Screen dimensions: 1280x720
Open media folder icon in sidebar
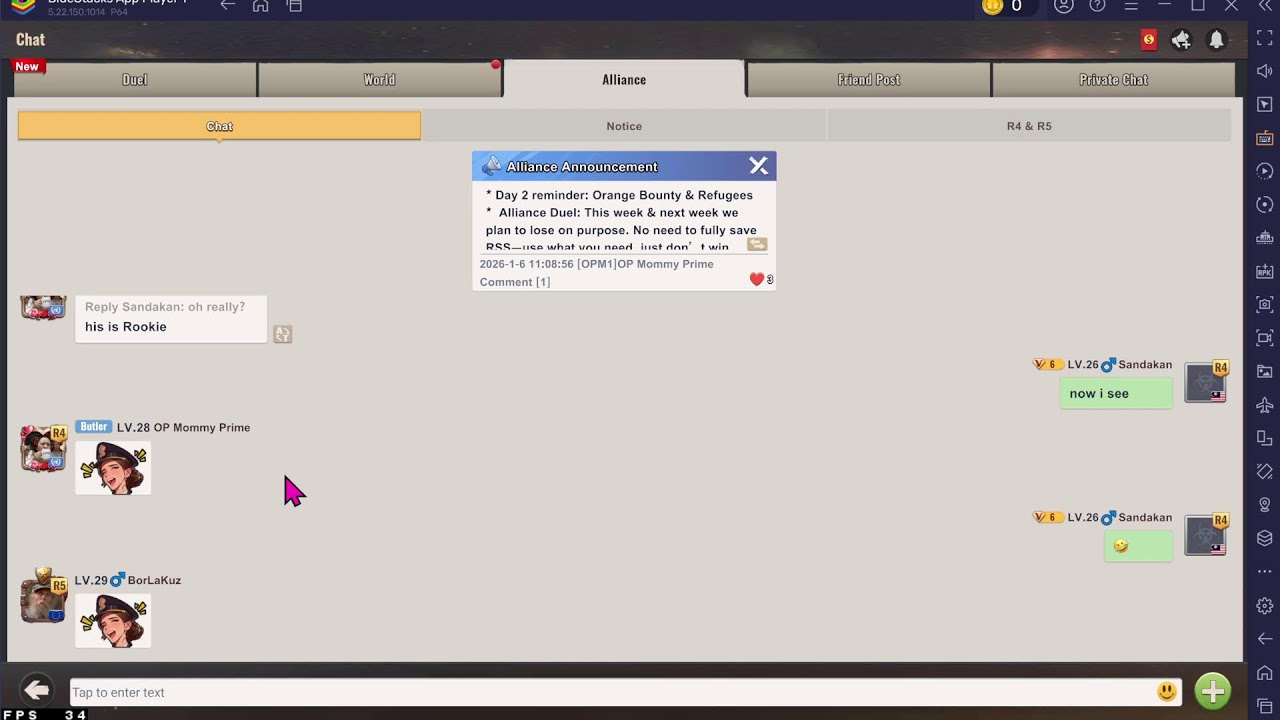tap(1264, 371)
